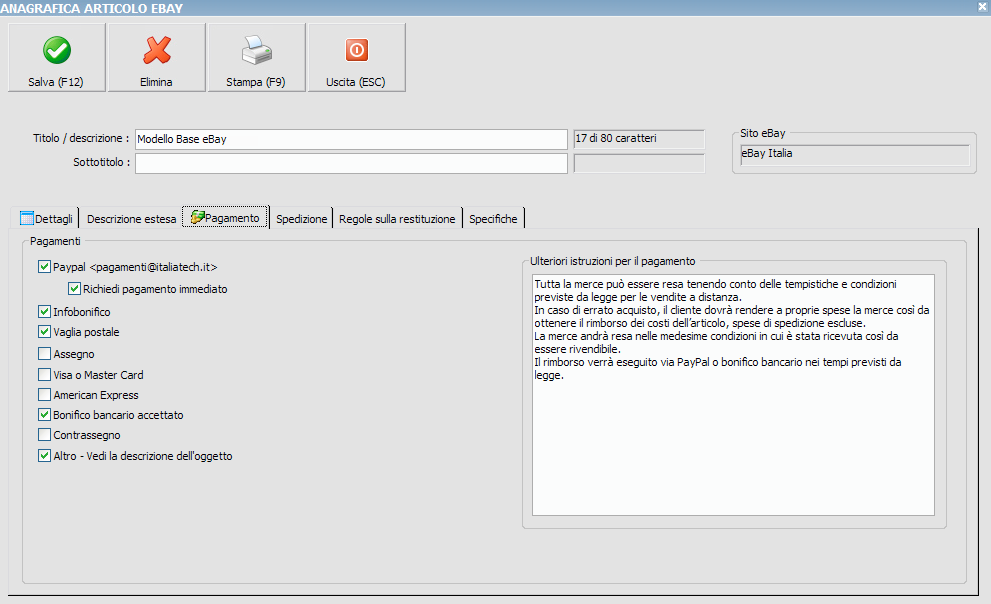Click the Ulteriori istruzioni per il pagamento textarea
Viewport: 991px width, 604px height.
pyautogui.click(x=733, y=395)
